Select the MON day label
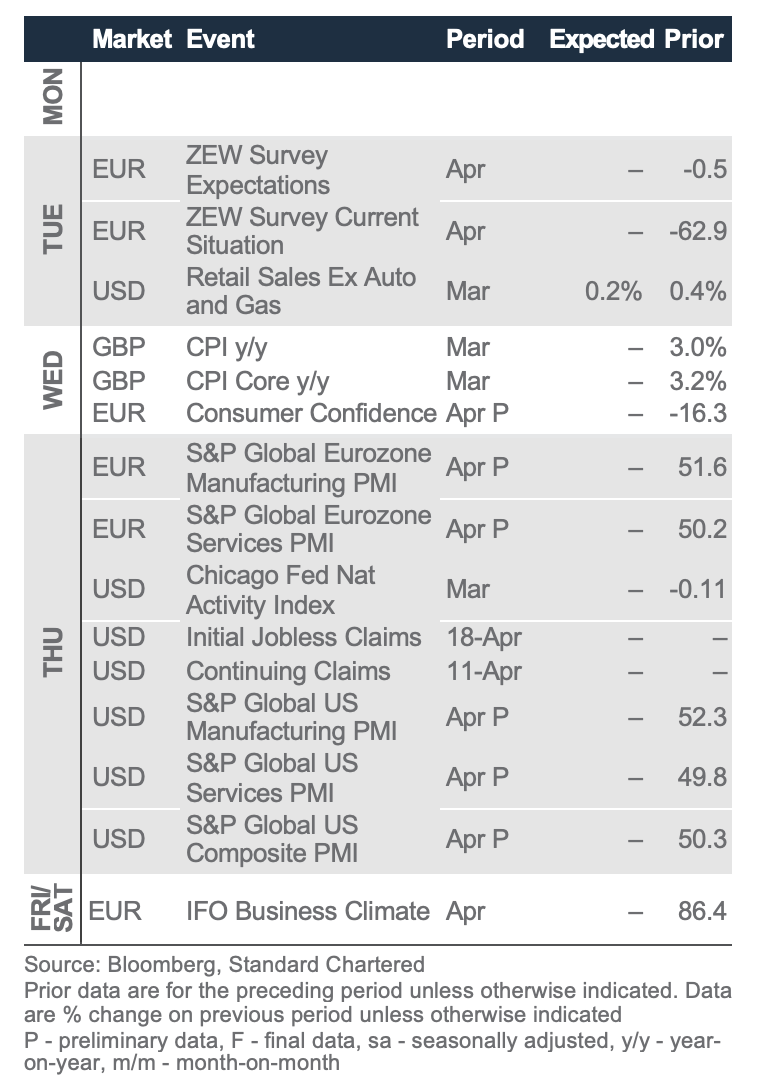764x1084 pixels. tap(53, 97)
